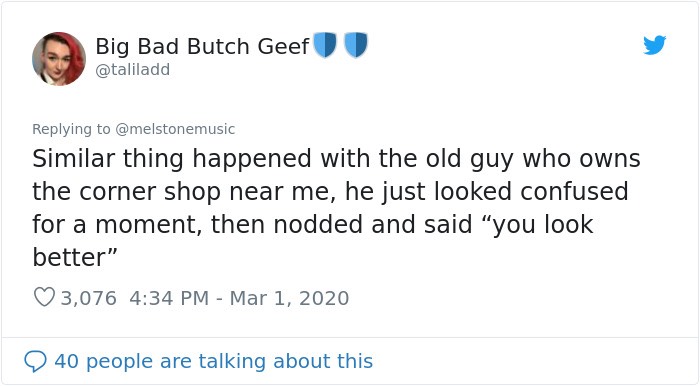
Task: Click the Mar 1, 2020 date
Action: coord(289,298)
